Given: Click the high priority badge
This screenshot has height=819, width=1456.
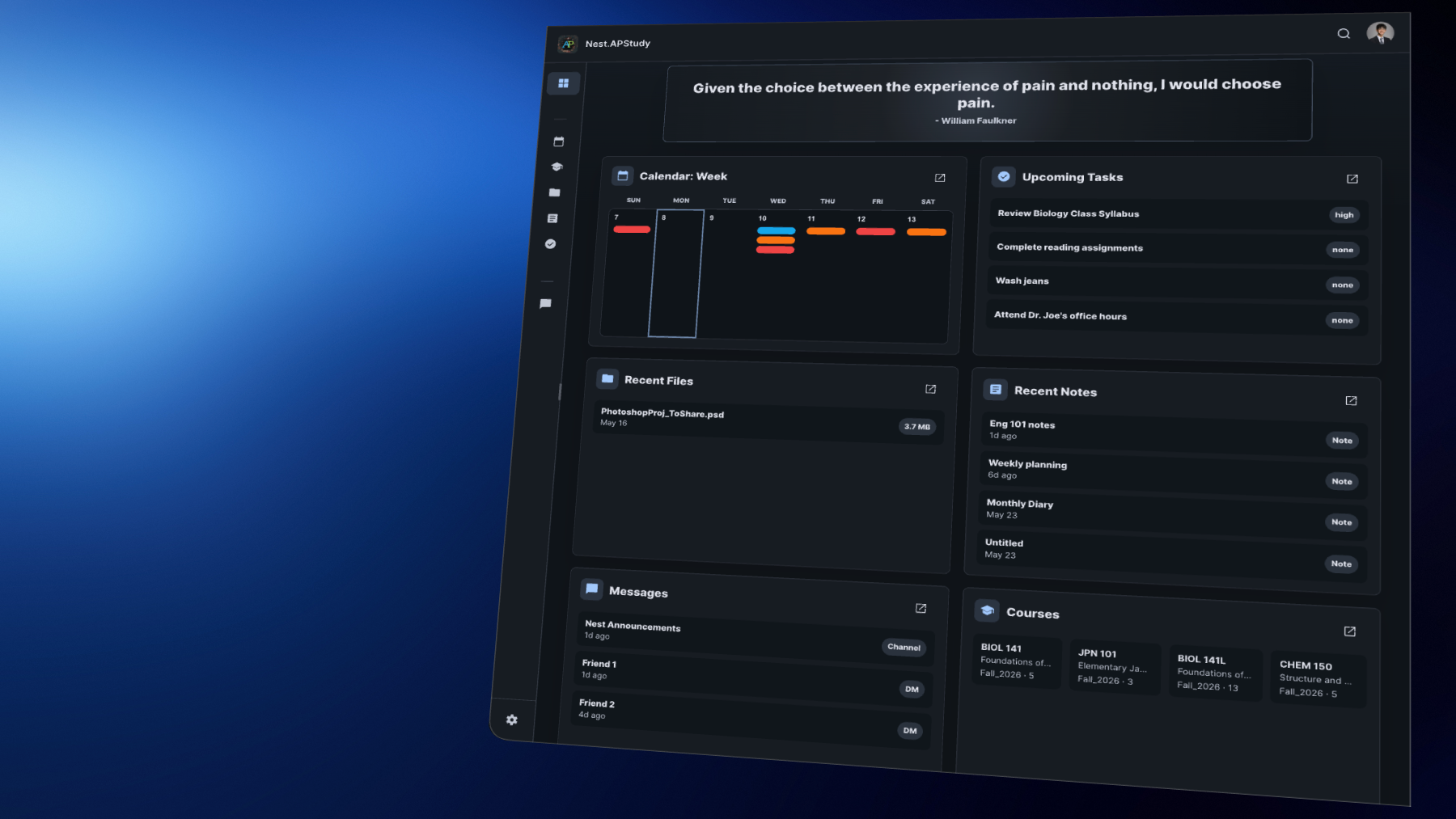Looking at the screenshot, I should (x=1344, y=215).
